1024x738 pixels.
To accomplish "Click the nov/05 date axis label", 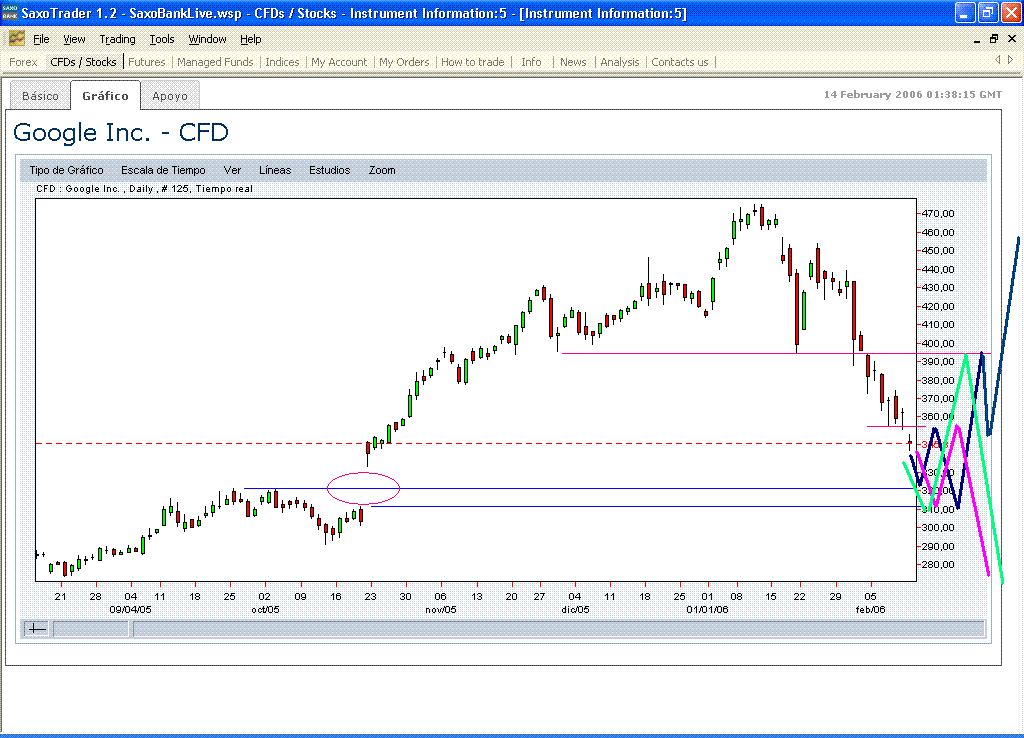I will (x=441, y=609).
